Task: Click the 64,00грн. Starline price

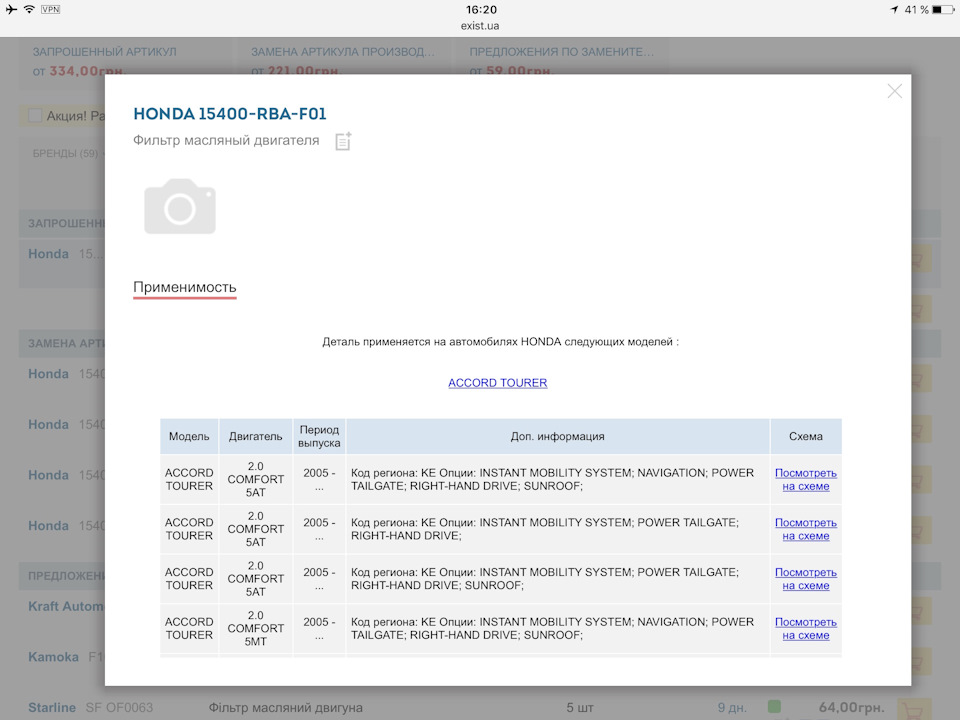Action: [852, 707]
